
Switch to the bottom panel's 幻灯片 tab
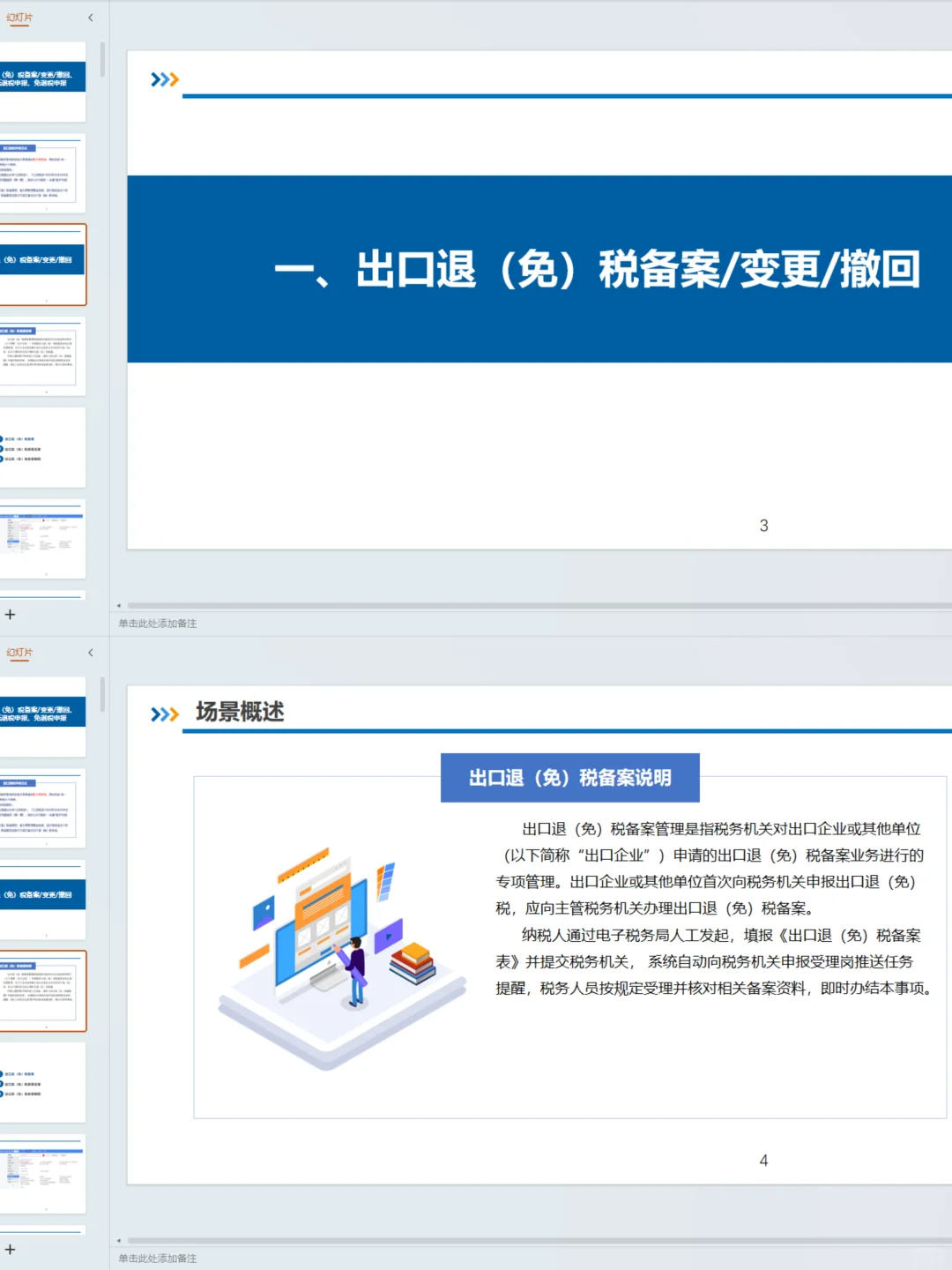point(19,652)
